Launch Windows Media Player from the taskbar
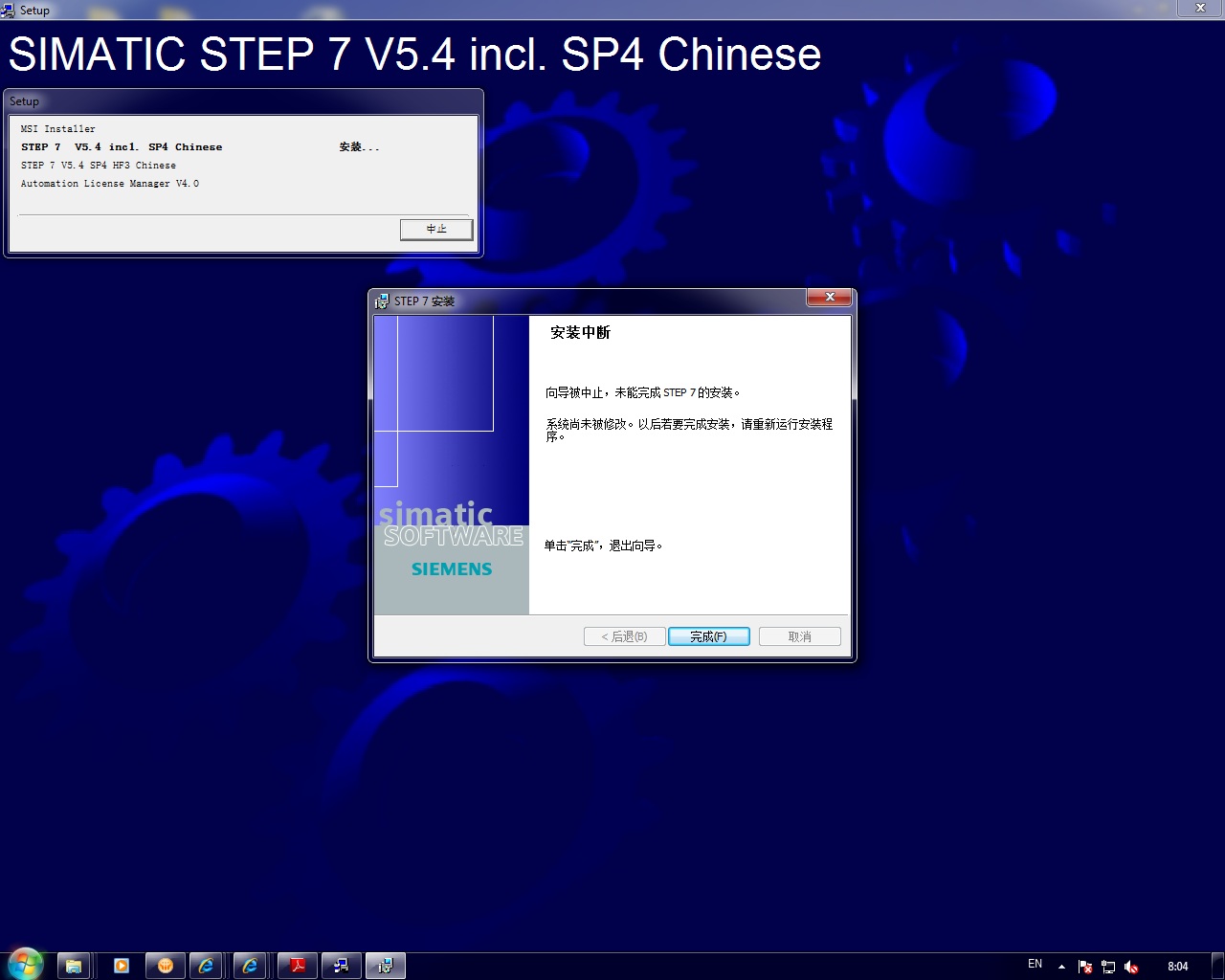Image resolution: width=1225 pixels, height=980 pixels. 122,966
